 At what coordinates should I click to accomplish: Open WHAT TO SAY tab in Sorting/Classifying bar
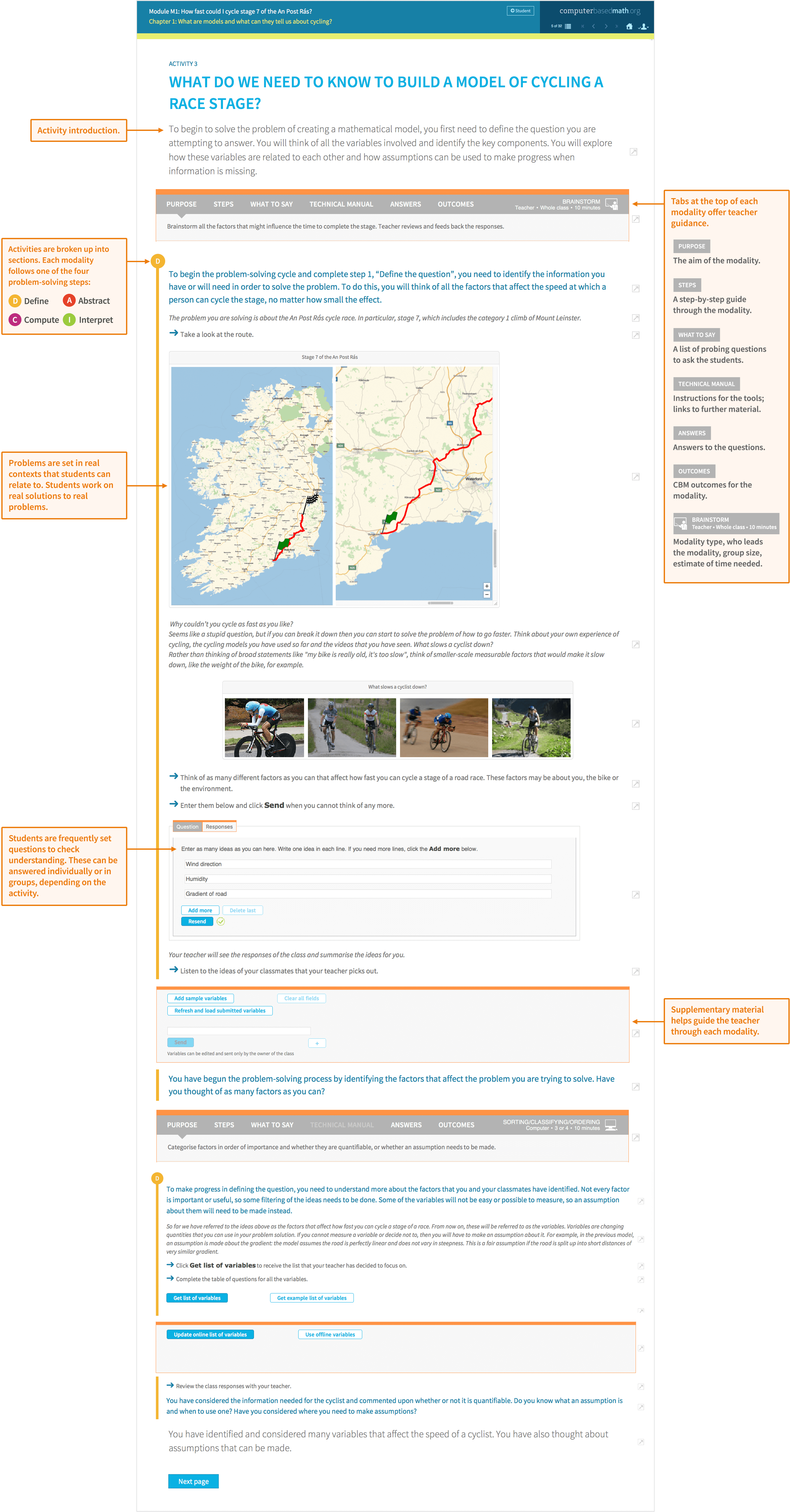[x=272, y=1124]
